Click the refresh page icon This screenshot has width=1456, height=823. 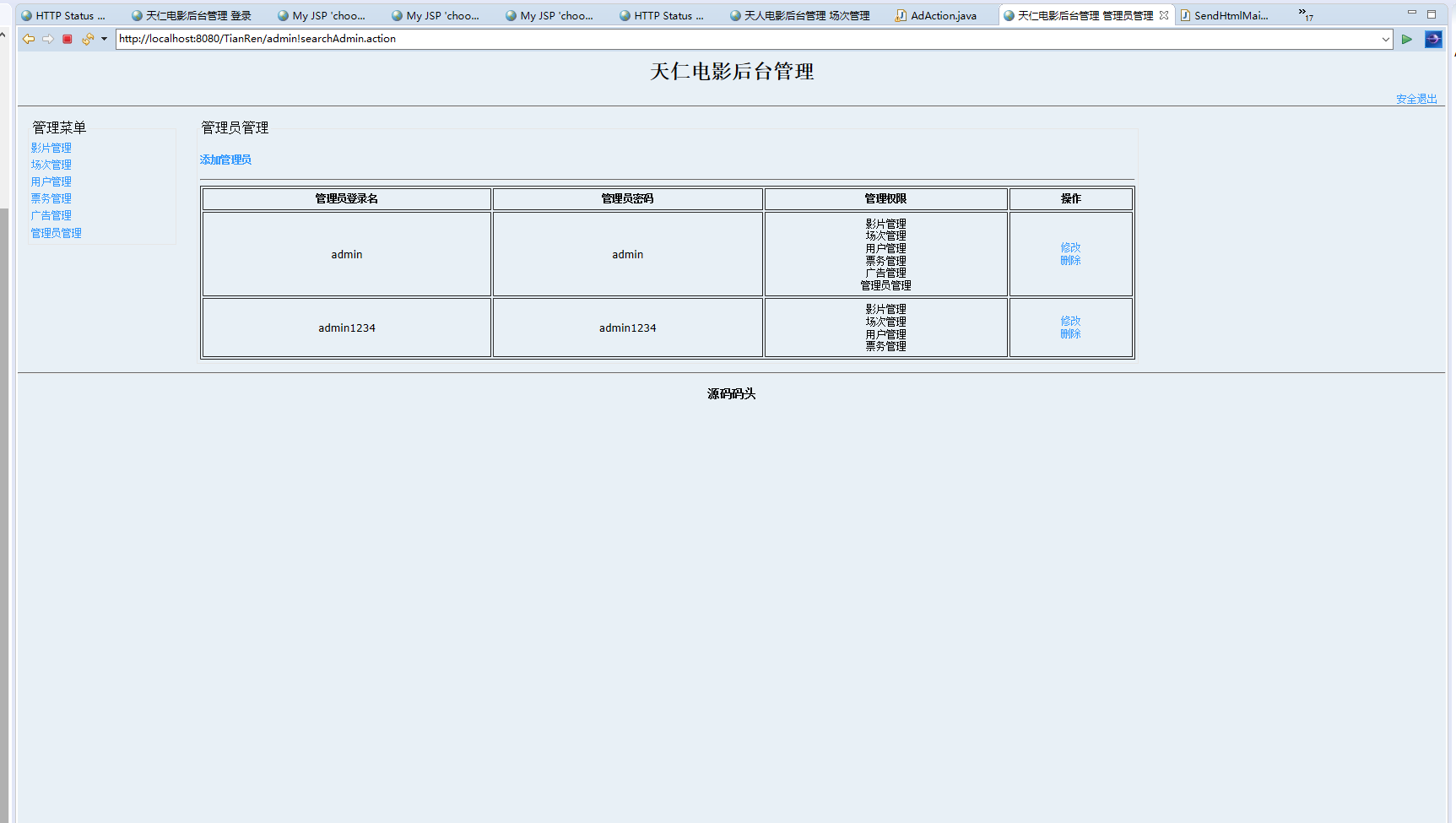(x=87, y=39)
